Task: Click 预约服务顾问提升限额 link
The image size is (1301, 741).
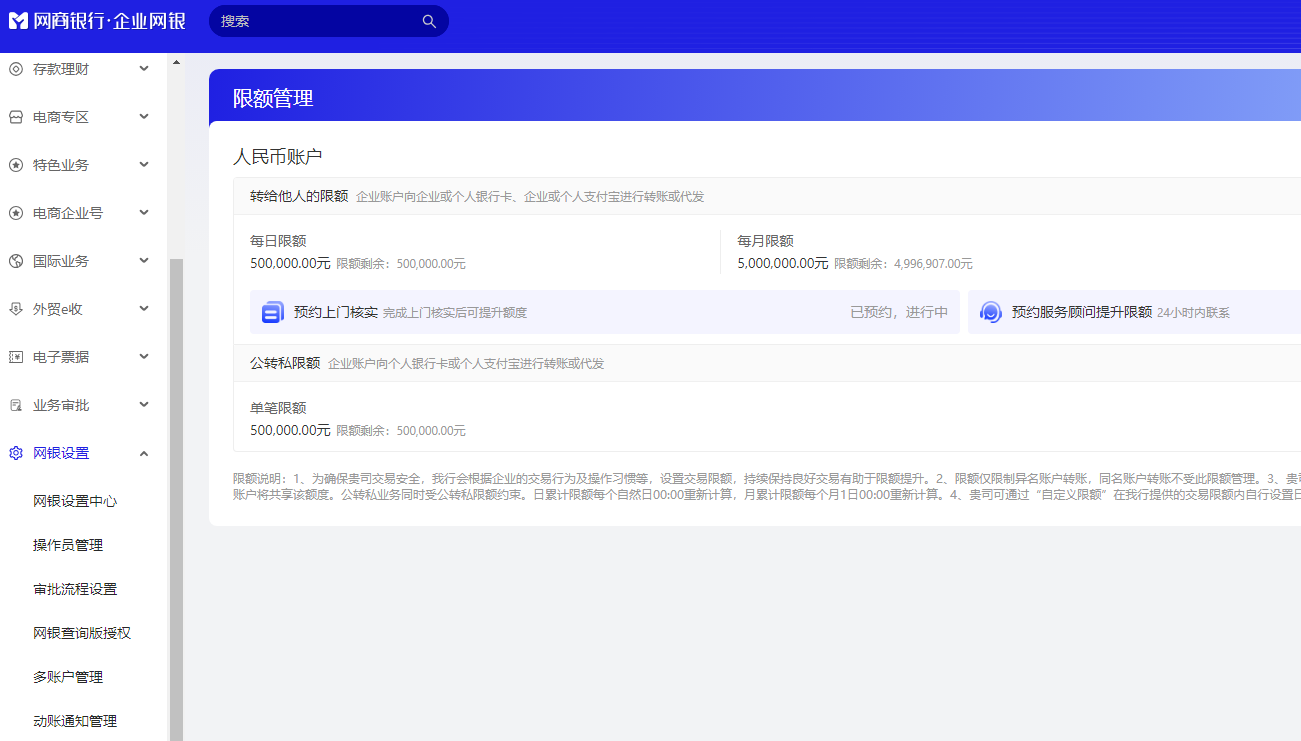Action: (x=1082, y=312)
